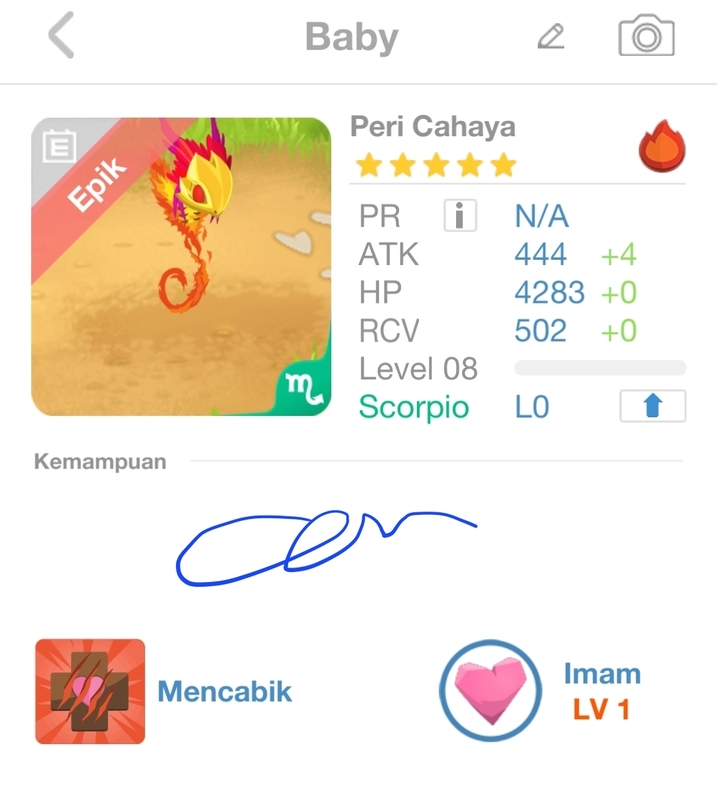Tap the Imam LV 1 label
Viewport: 717px width, 800px height.
point(602,691)
